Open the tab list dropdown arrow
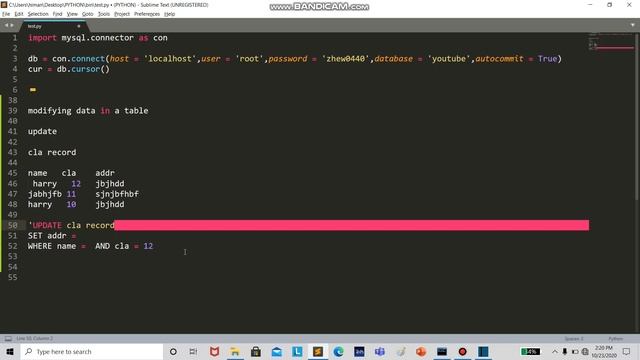Screen dimensions: 640x360 [632, 25]
